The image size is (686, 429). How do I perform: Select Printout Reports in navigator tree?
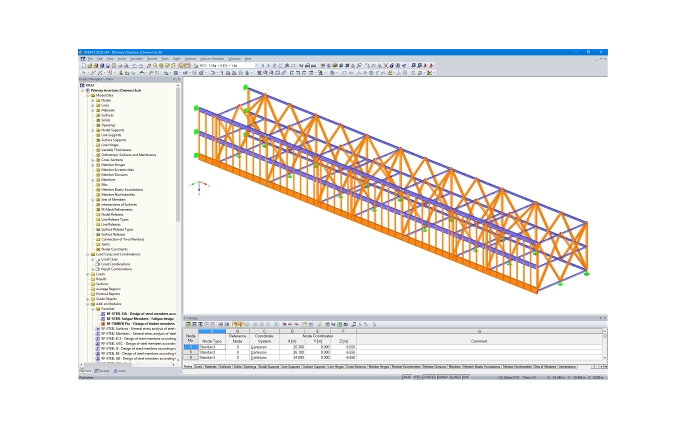tap(108, 294)
